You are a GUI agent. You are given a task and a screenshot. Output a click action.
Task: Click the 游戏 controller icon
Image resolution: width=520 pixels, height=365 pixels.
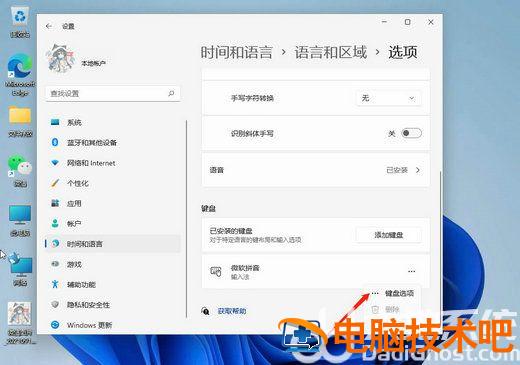(x=55, y=264)
